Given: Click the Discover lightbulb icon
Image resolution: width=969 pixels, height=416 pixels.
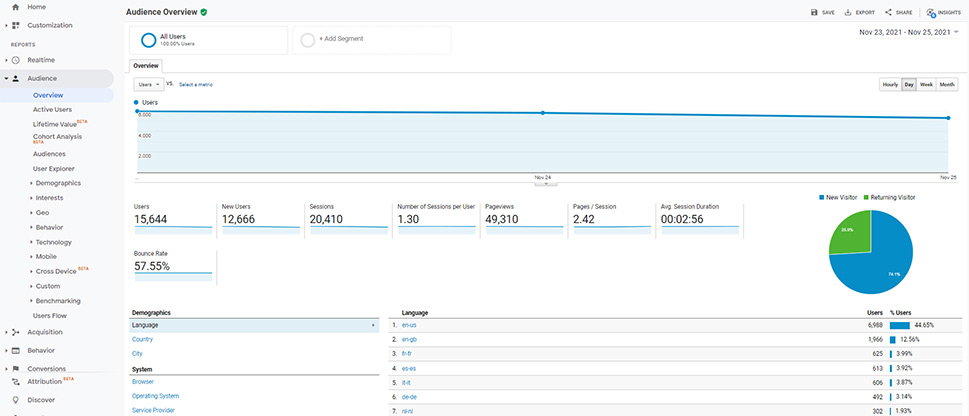Looking at the screenshot, I should tap(15, 400).
